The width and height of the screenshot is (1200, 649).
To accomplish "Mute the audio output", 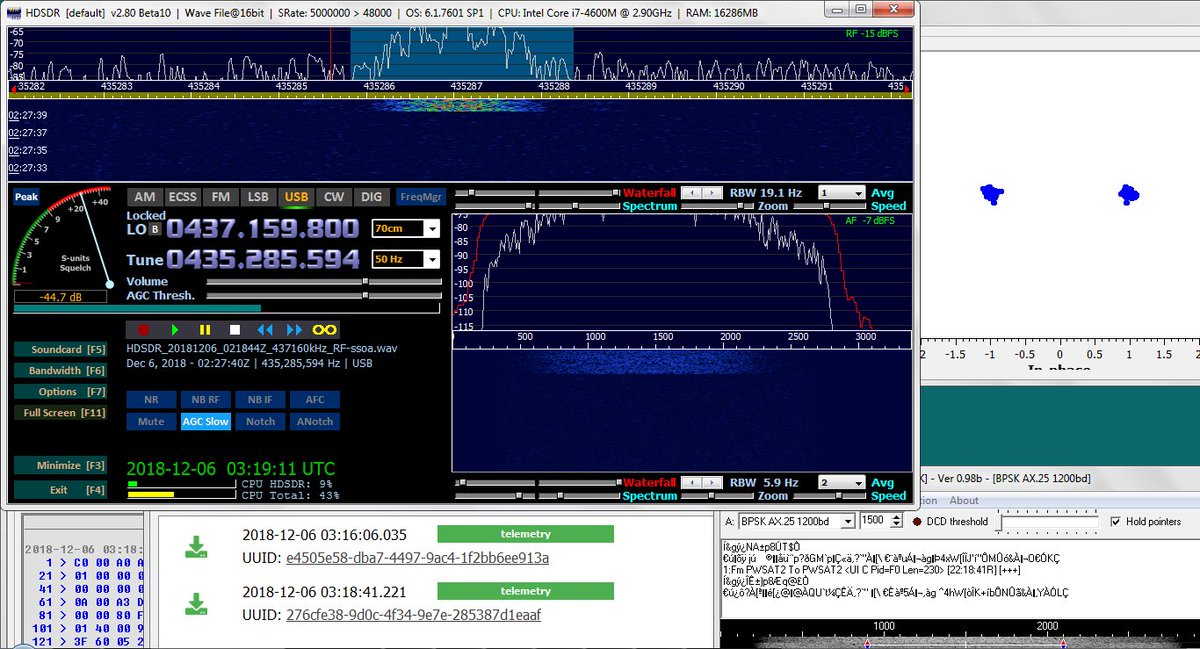I will point(151,422).
